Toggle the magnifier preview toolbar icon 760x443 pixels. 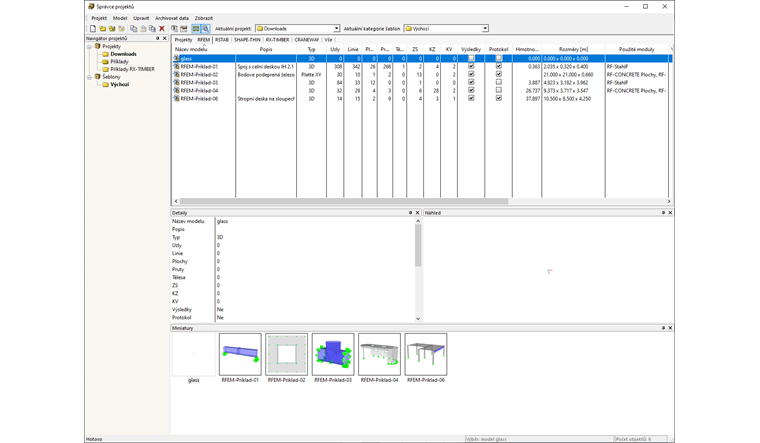point(206,29)
